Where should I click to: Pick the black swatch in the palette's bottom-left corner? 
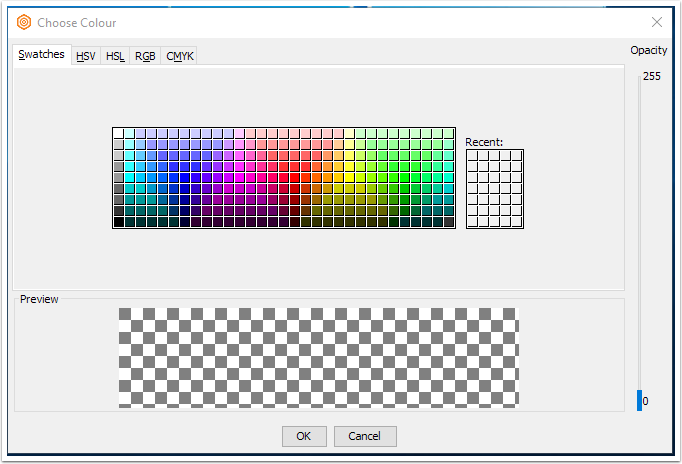118,222
